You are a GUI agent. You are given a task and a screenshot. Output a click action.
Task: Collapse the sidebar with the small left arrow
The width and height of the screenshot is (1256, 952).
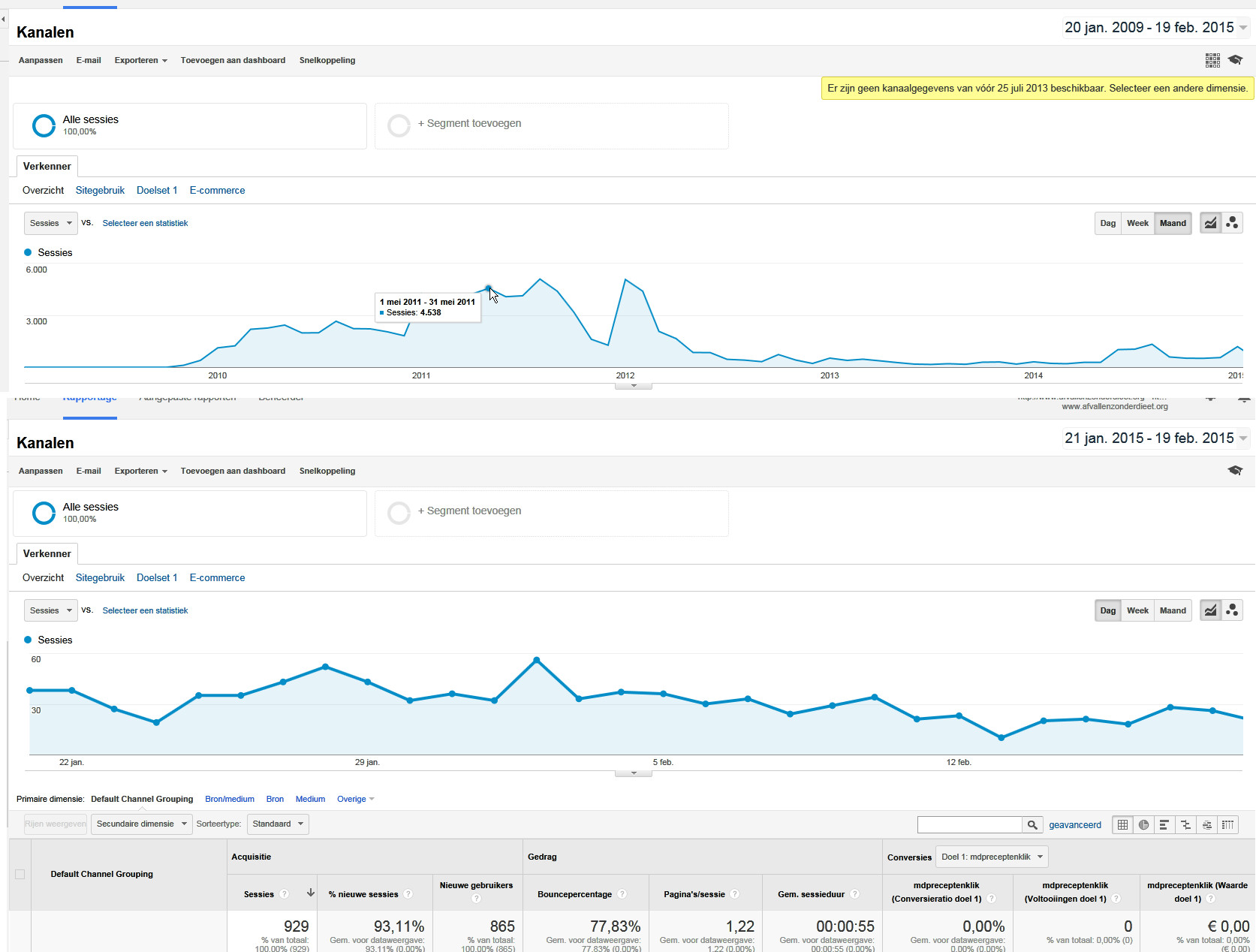click(3, 19)
